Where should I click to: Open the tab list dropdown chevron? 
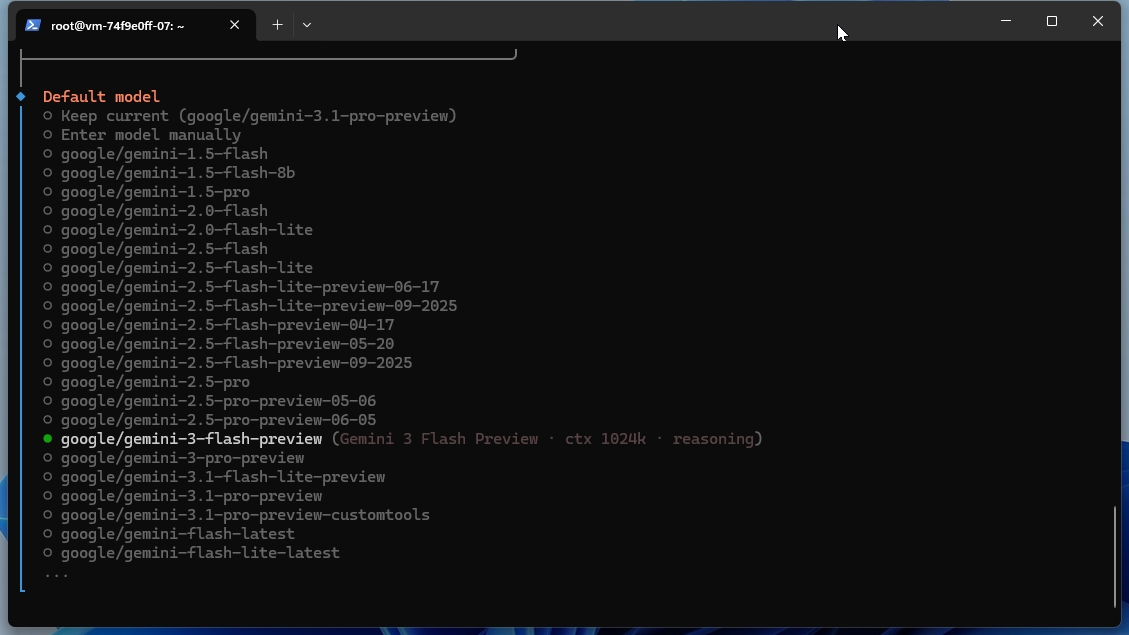[x=307, y=24]
